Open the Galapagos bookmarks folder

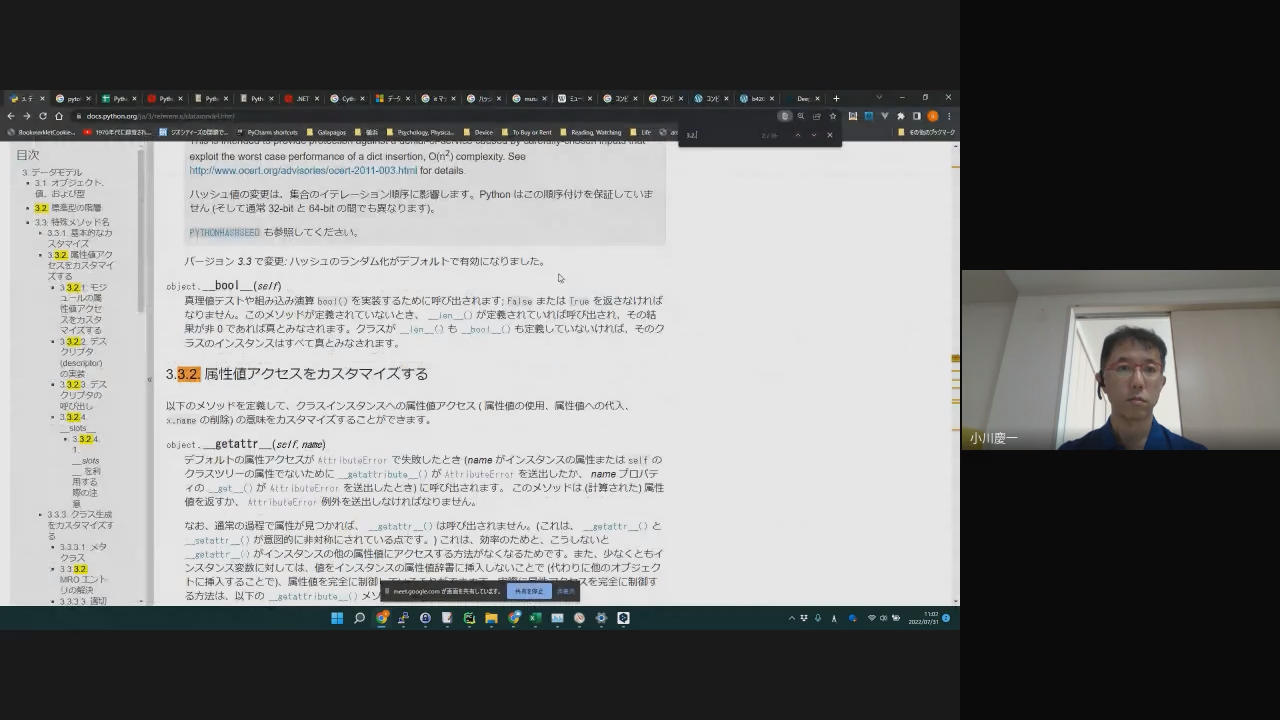point(329,132)
